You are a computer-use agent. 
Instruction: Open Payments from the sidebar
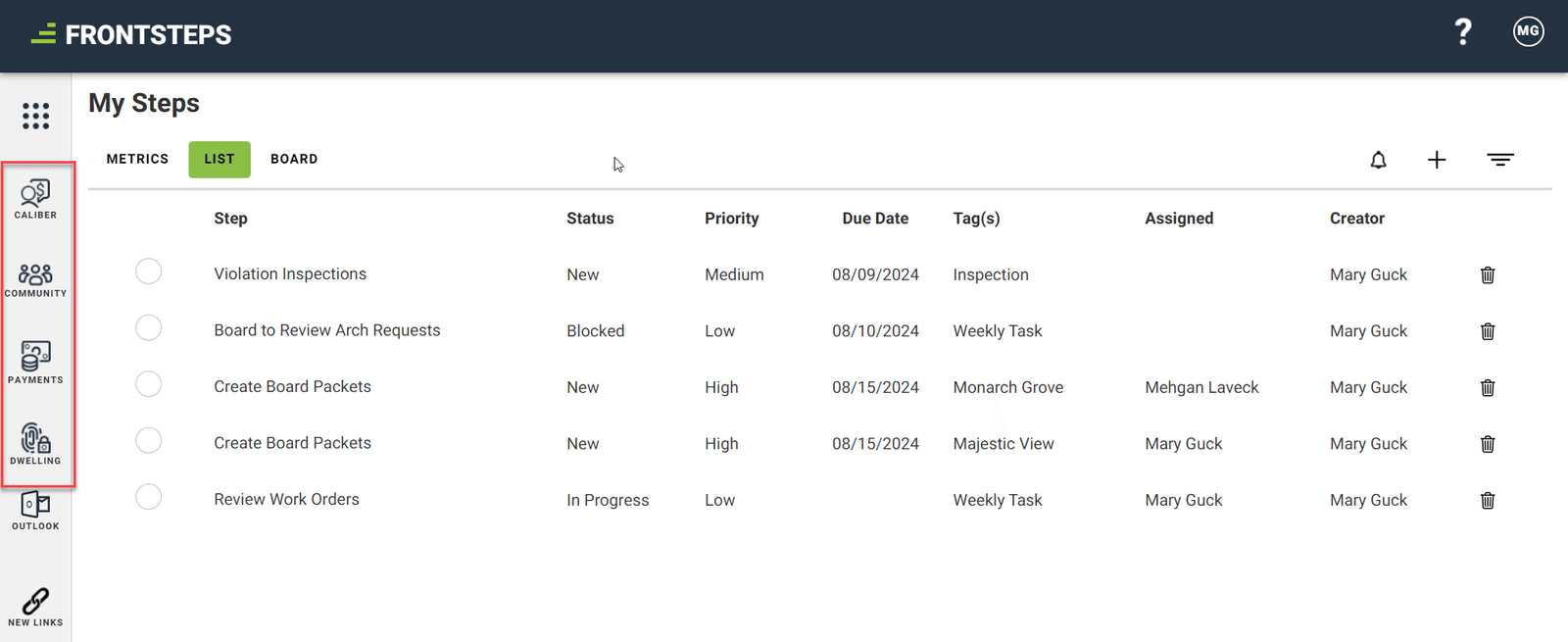[x=35, y=363]
